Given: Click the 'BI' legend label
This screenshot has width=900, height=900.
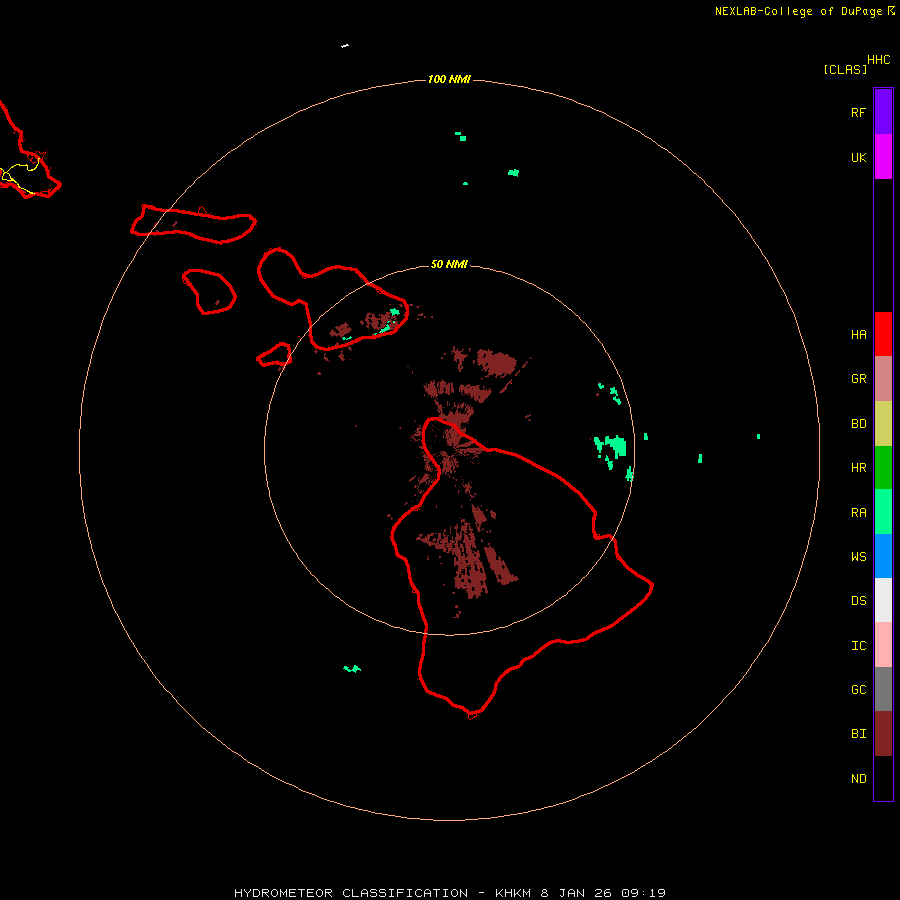Looking at the screenshot, I should pyautogui.click(x=858, y=734).
